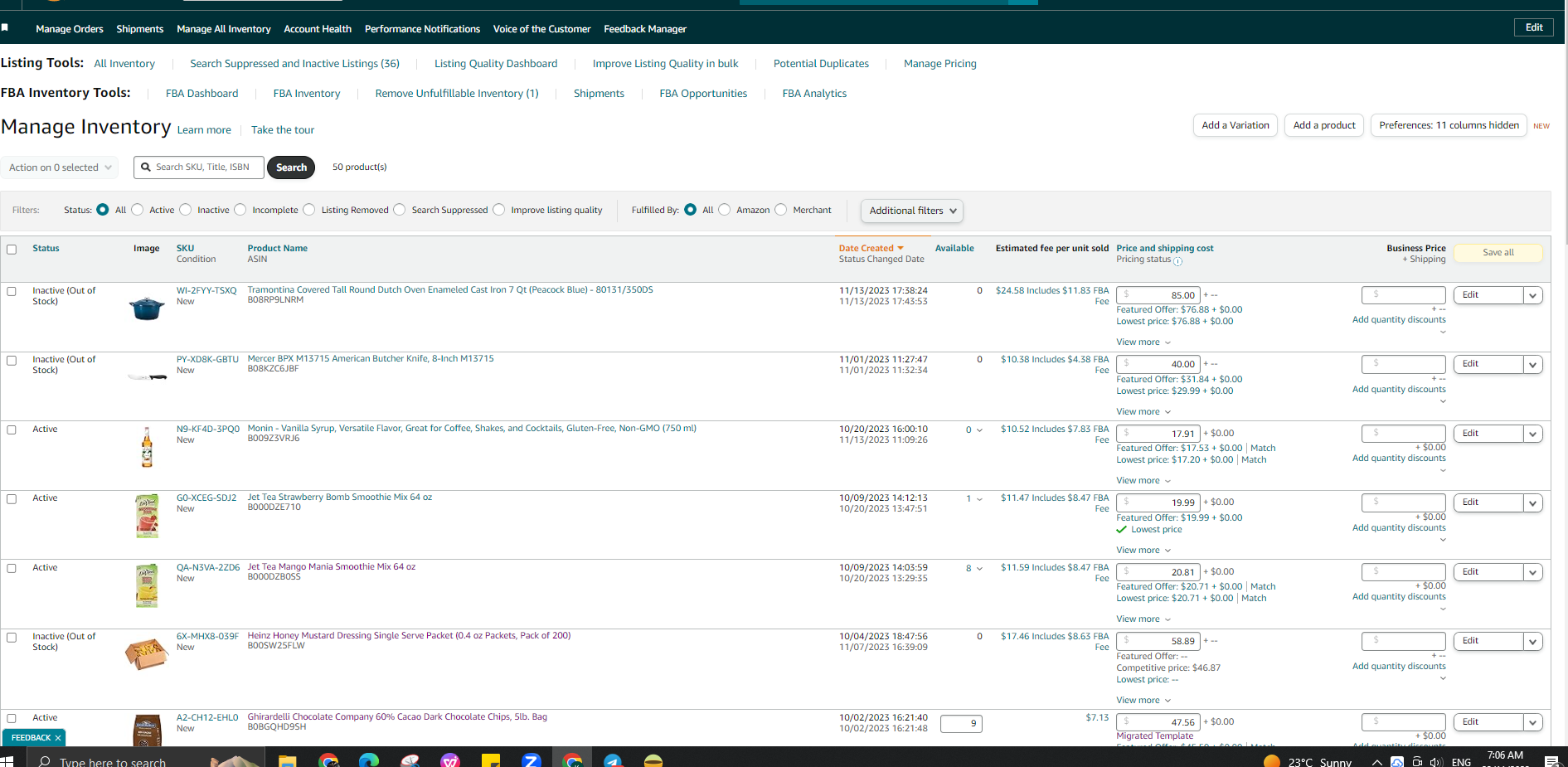
Task: Open the Tramontina Dutch Oven product thumbnail
Action: (147, 308)
